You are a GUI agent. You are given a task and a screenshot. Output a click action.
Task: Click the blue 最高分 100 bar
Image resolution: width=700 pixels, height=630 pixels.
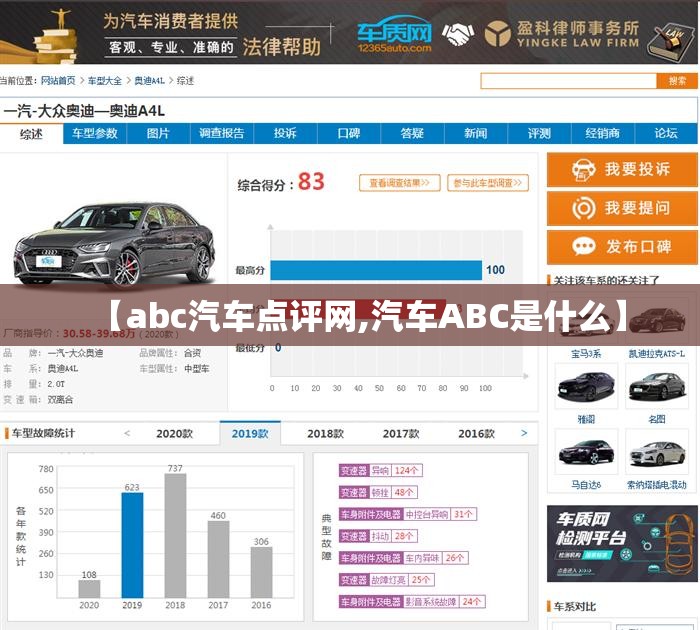(x=376, y=270)
